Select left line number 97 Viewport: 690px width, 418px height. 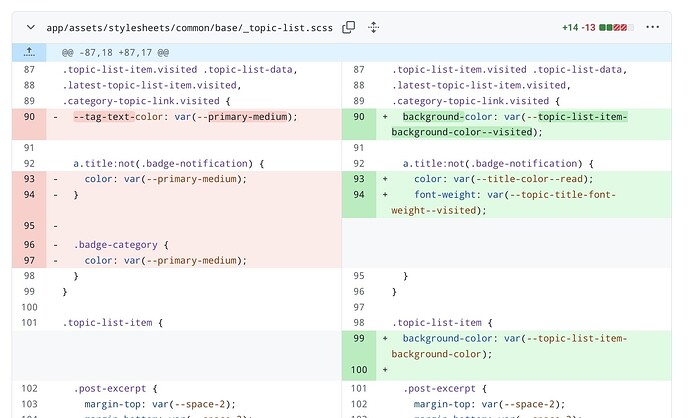click(29, 260)
